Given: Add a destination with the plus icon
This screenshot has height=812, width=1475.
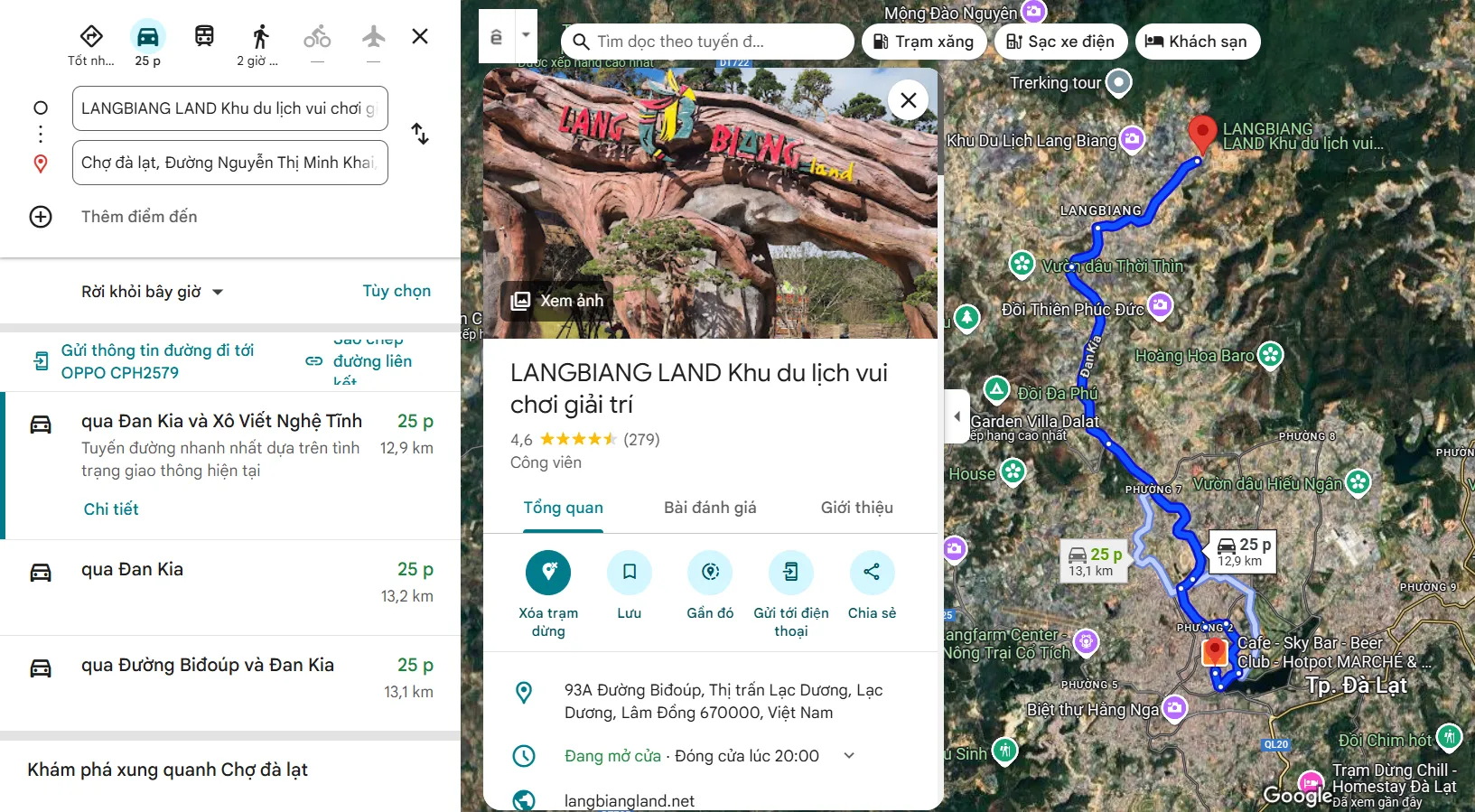Looking at the screenshot, I should coord(41,217).
